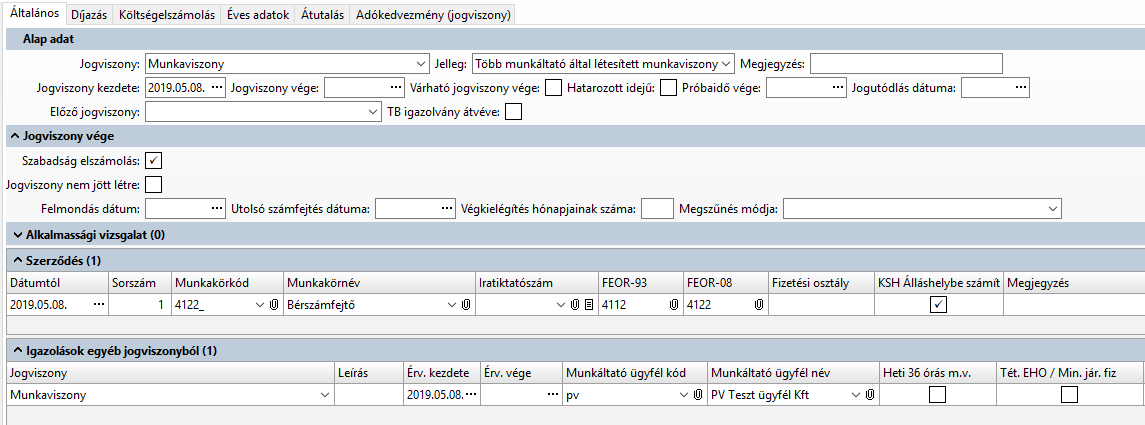Open the Munkakörkód 4122_ dropdown arrow

click(x=259, y=305)
